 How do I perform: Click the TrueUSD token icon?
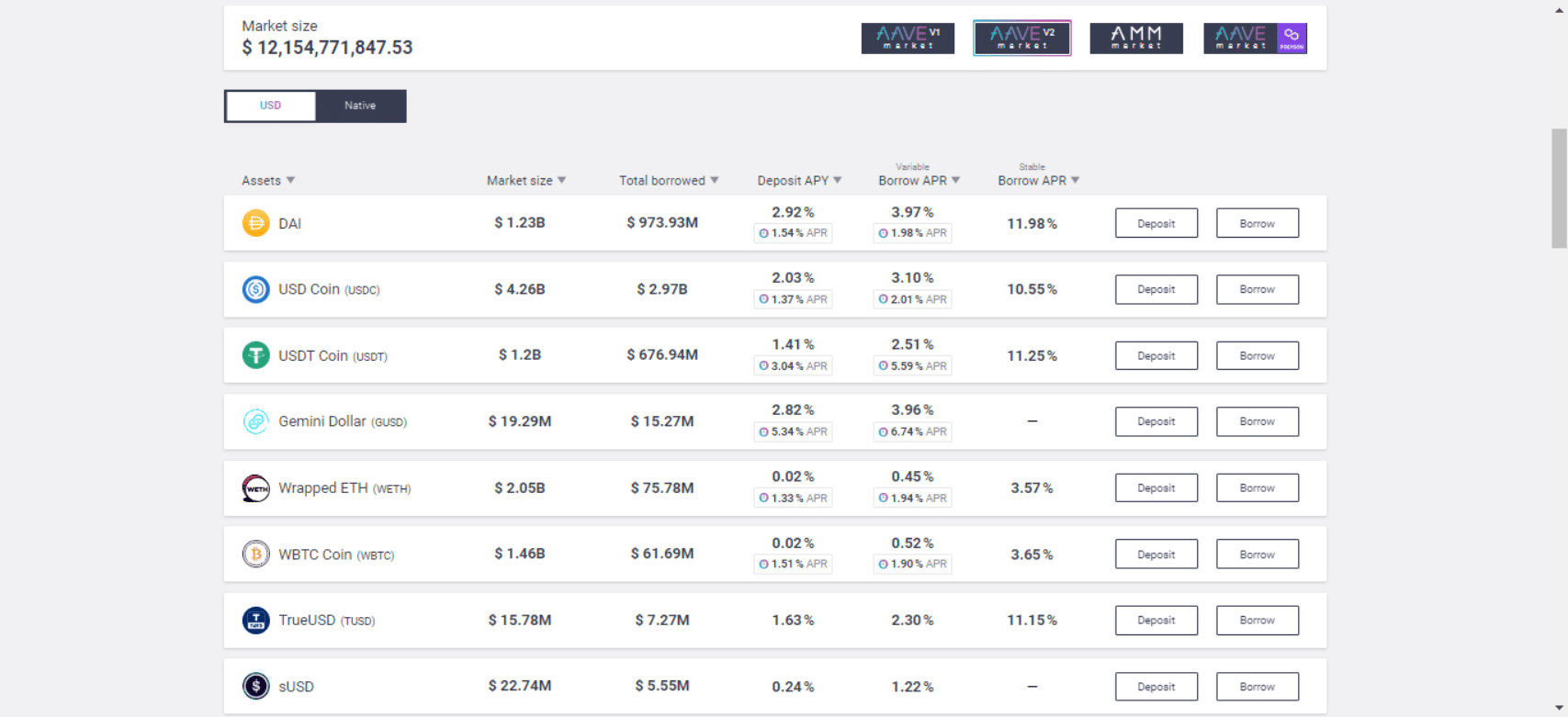pos(255,620)
